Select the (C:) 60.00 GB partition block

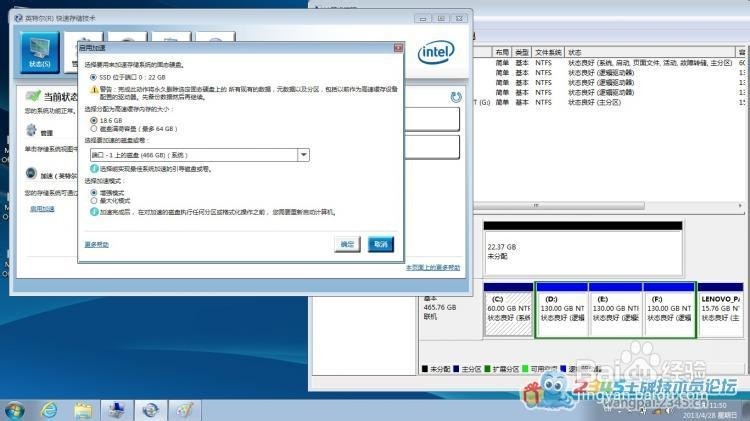508,310
